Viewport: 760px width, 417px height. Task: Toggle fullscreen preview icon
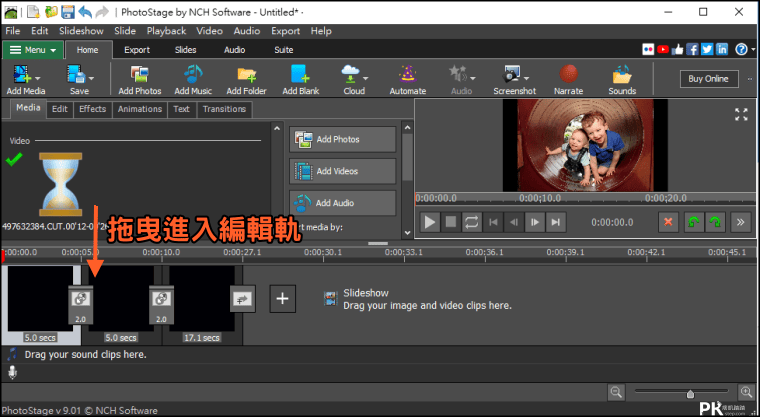click(741, 114)
